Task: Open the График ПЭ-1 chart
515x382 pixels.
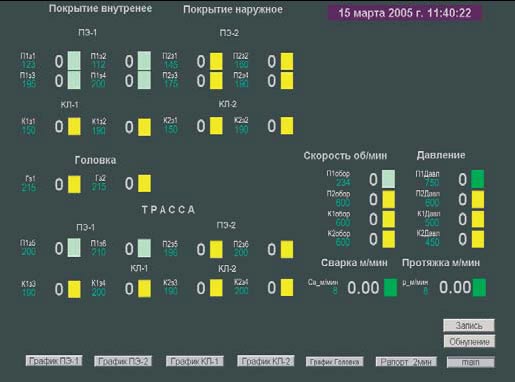Action: 54,361
